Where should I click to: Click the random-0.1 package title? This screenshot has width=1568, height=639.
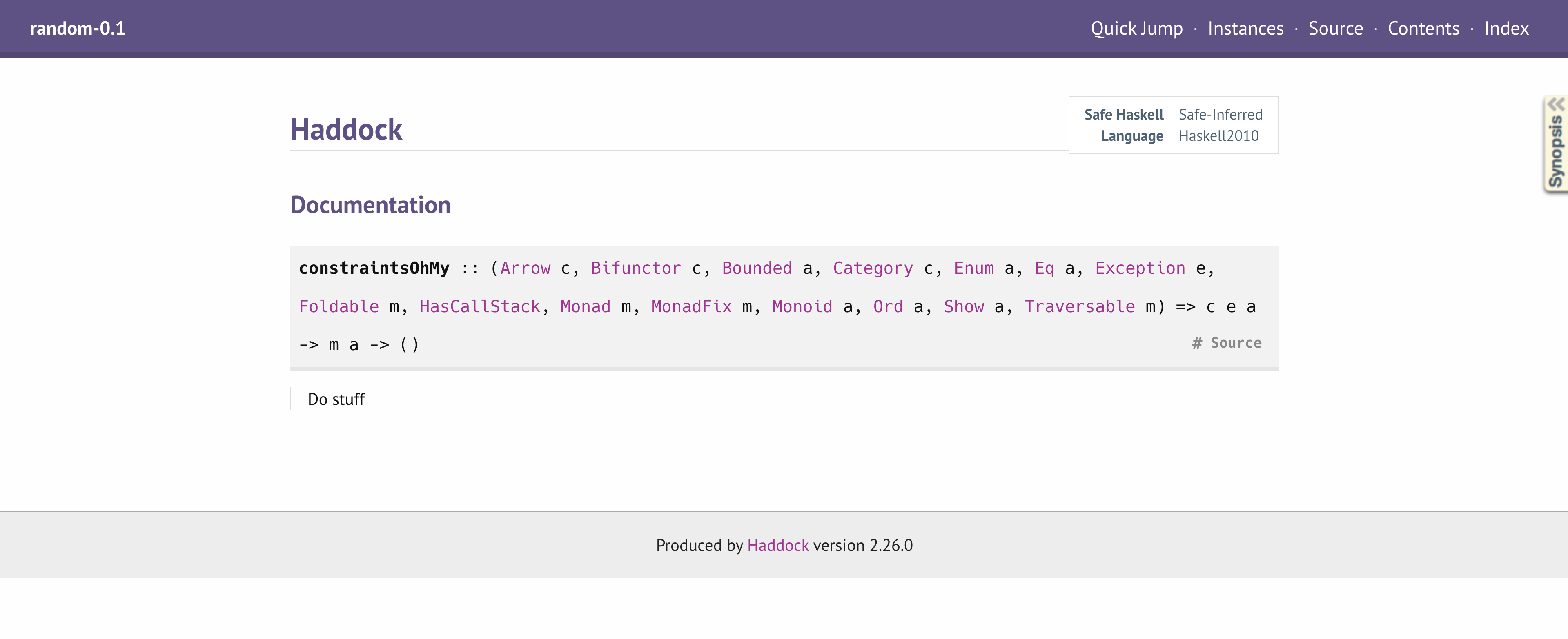pos(77,29)
